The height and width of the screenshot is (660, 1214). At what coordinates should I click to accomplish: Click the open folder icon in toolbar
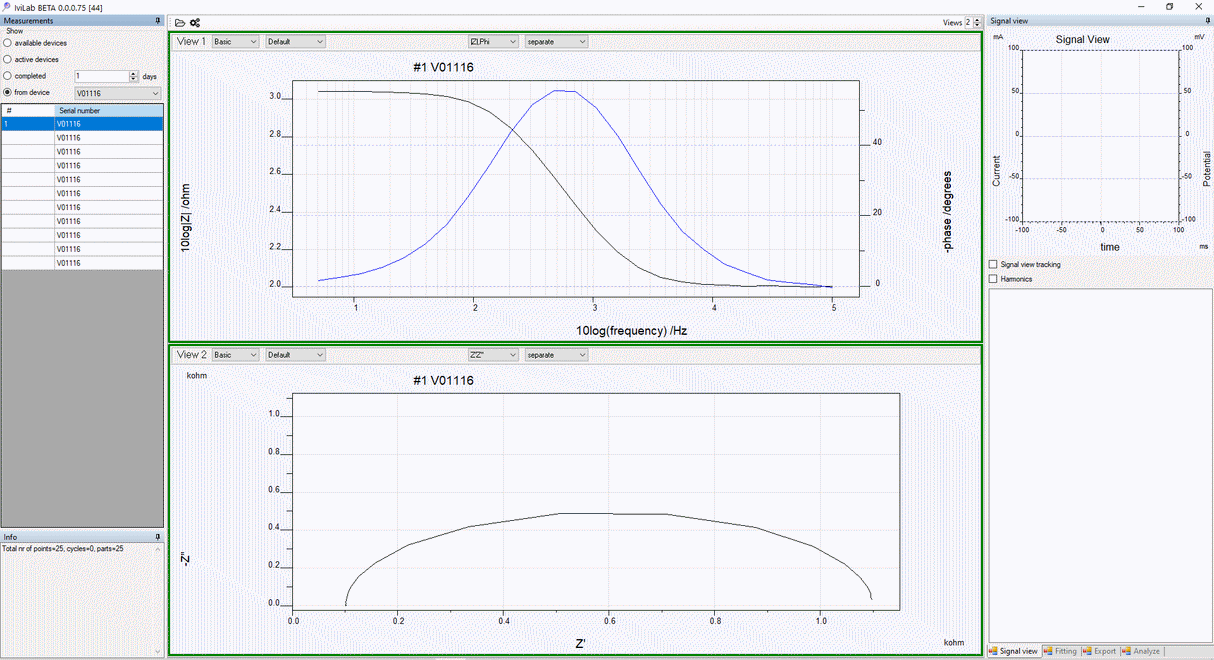tap(179, 23)
